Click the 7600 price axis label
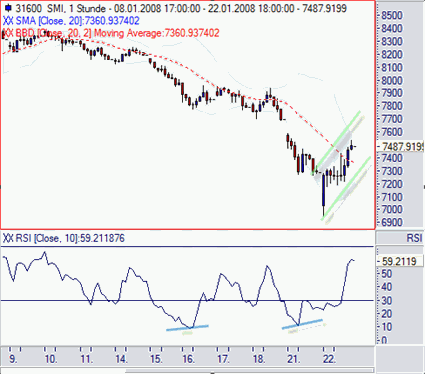 [x=392, y=132]
